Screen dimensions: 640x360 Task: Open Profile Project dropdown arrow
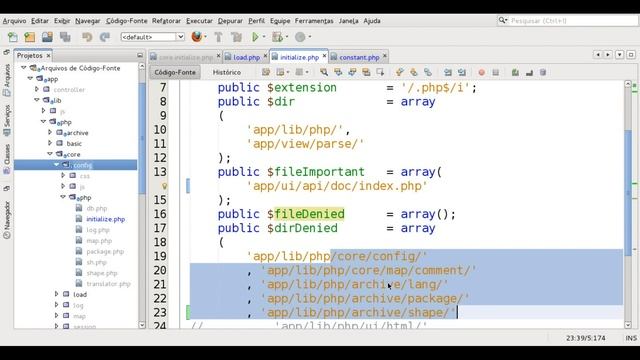coord(310,37)
